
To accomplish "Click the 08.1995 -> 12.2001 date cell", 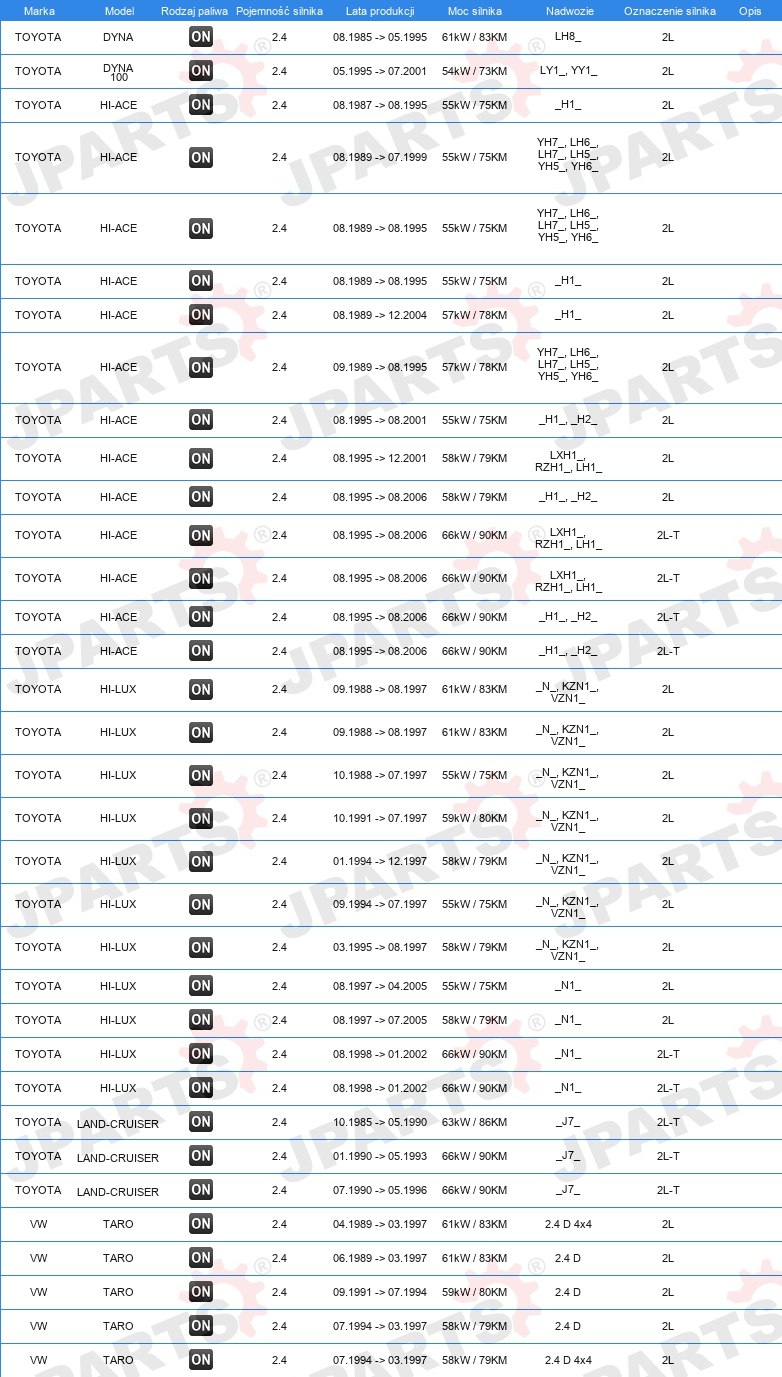I will click(380, 459).
